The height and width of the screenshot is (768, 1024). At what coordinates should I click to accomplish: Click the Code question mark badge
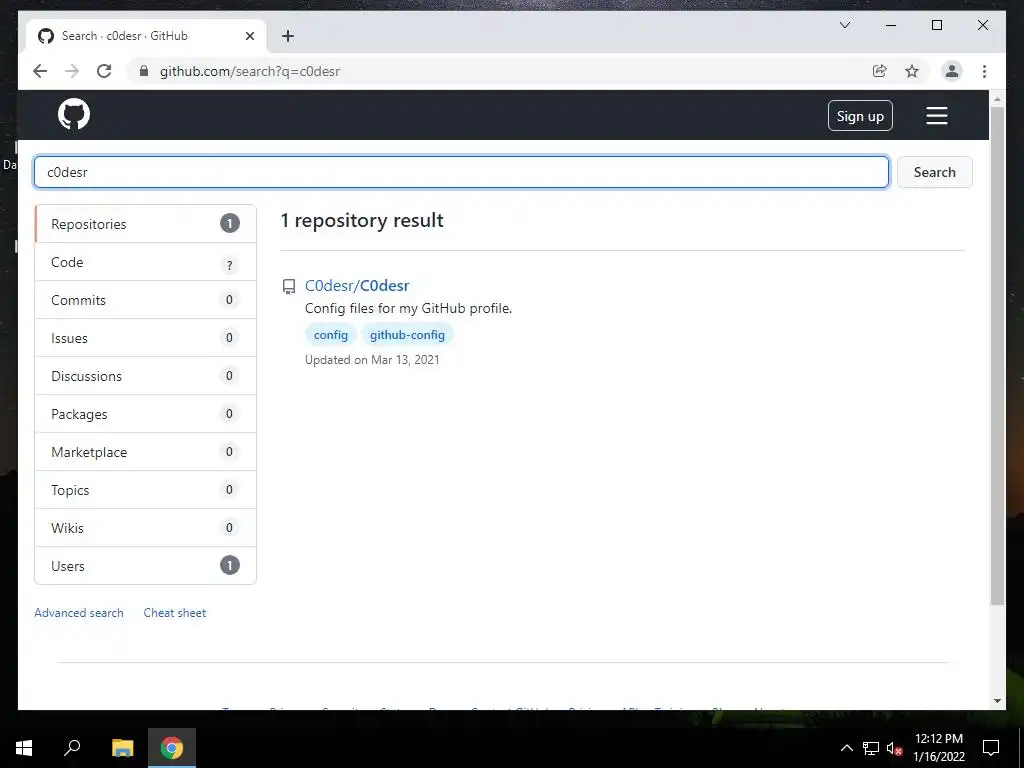229,265
